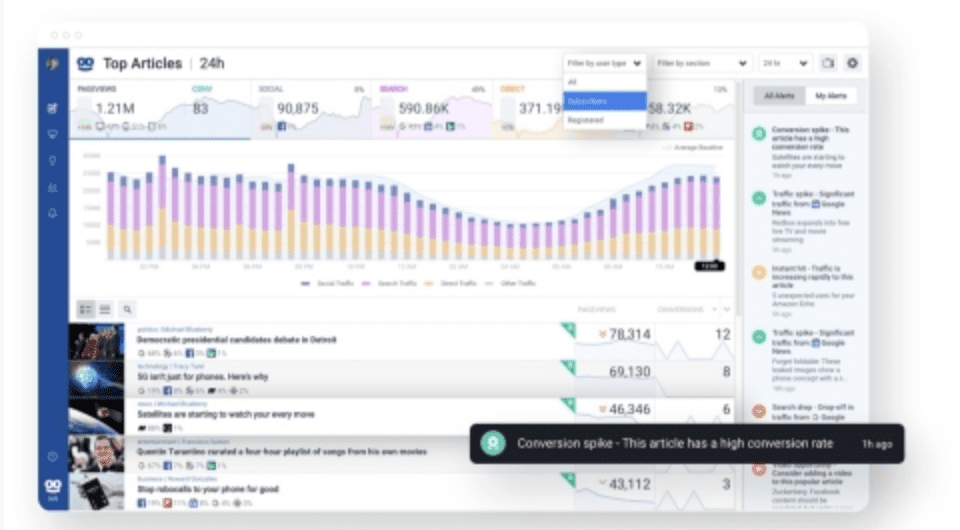Open the Stop robocalls to your phone article
The image size is (960, 530).
208,489
